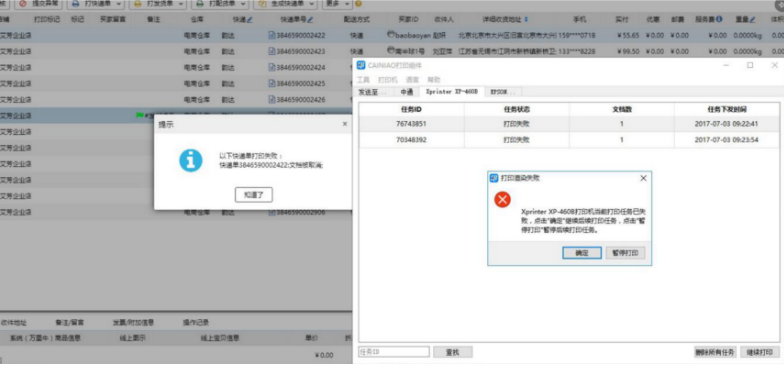Click the 暂停打印 button
The width and height of the screenshot is (784, 369).
(626, 253)
